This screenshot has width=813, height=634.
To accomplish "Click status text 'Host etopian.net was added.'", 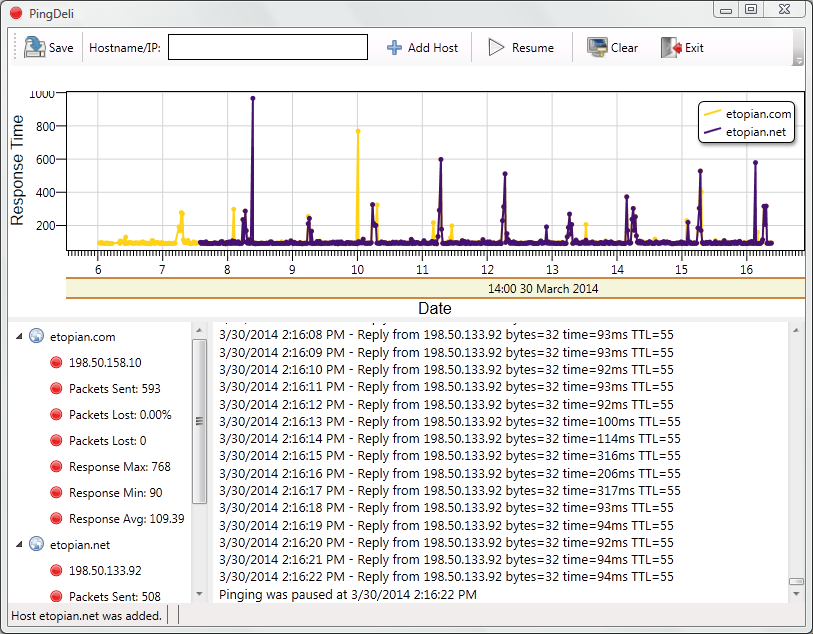I will (86, 616).
